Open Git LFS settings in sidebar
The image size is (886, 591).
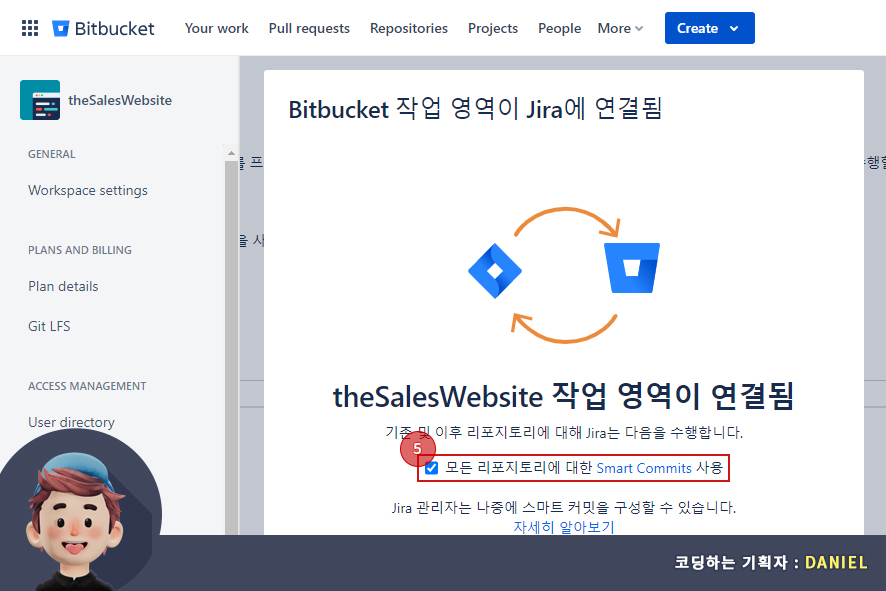(x=49, y=326)
